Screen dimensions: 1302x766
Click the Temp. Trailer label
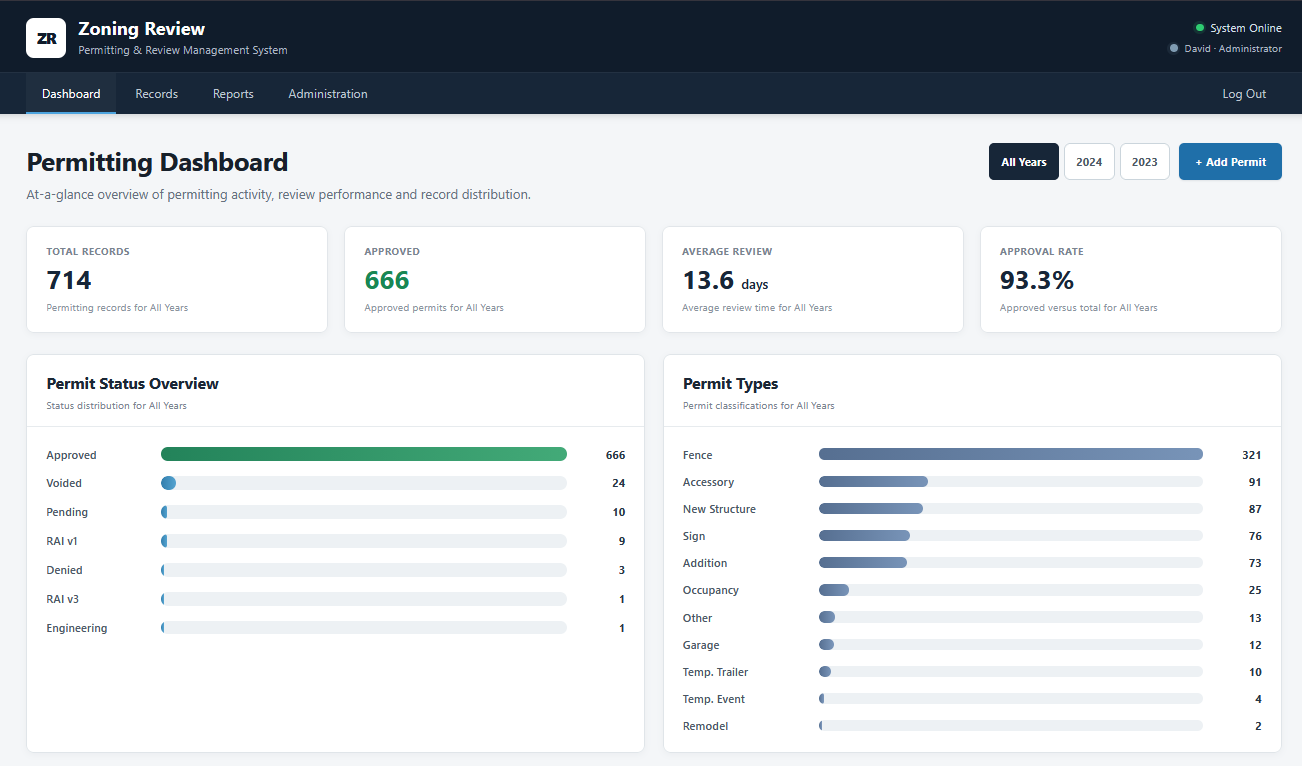715,672
